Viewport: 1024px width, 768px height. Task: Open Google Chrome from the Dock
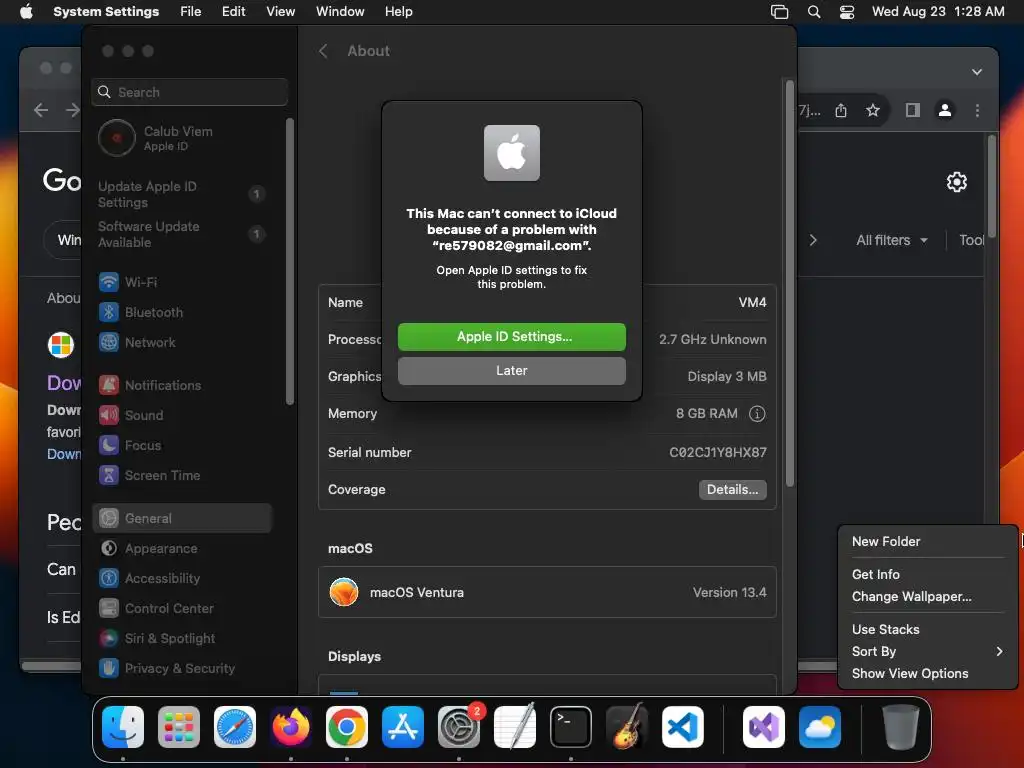pos(347,727)
